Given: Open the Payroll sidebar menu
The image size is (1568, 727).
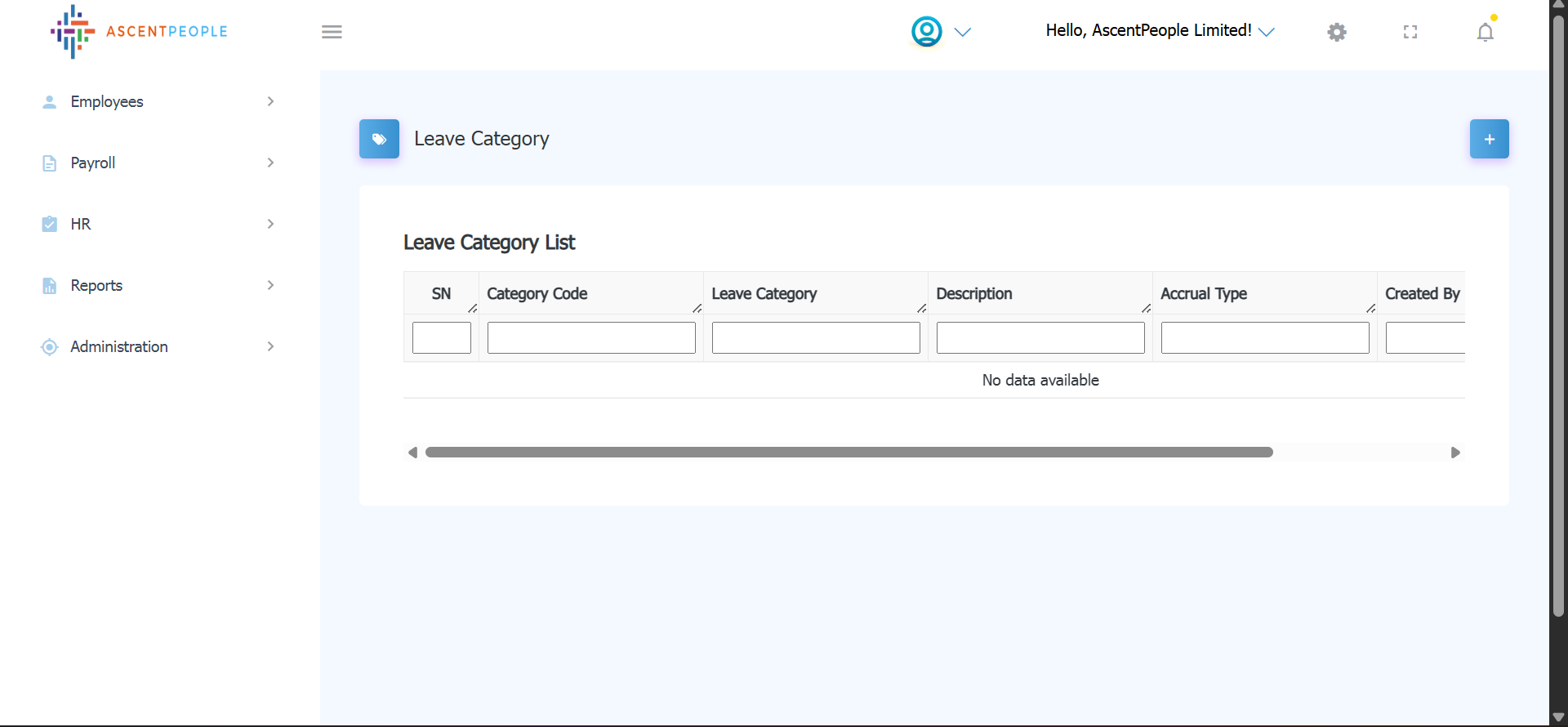Looking at the screenshot, I should pyautogui.click(x=93, y=163).
